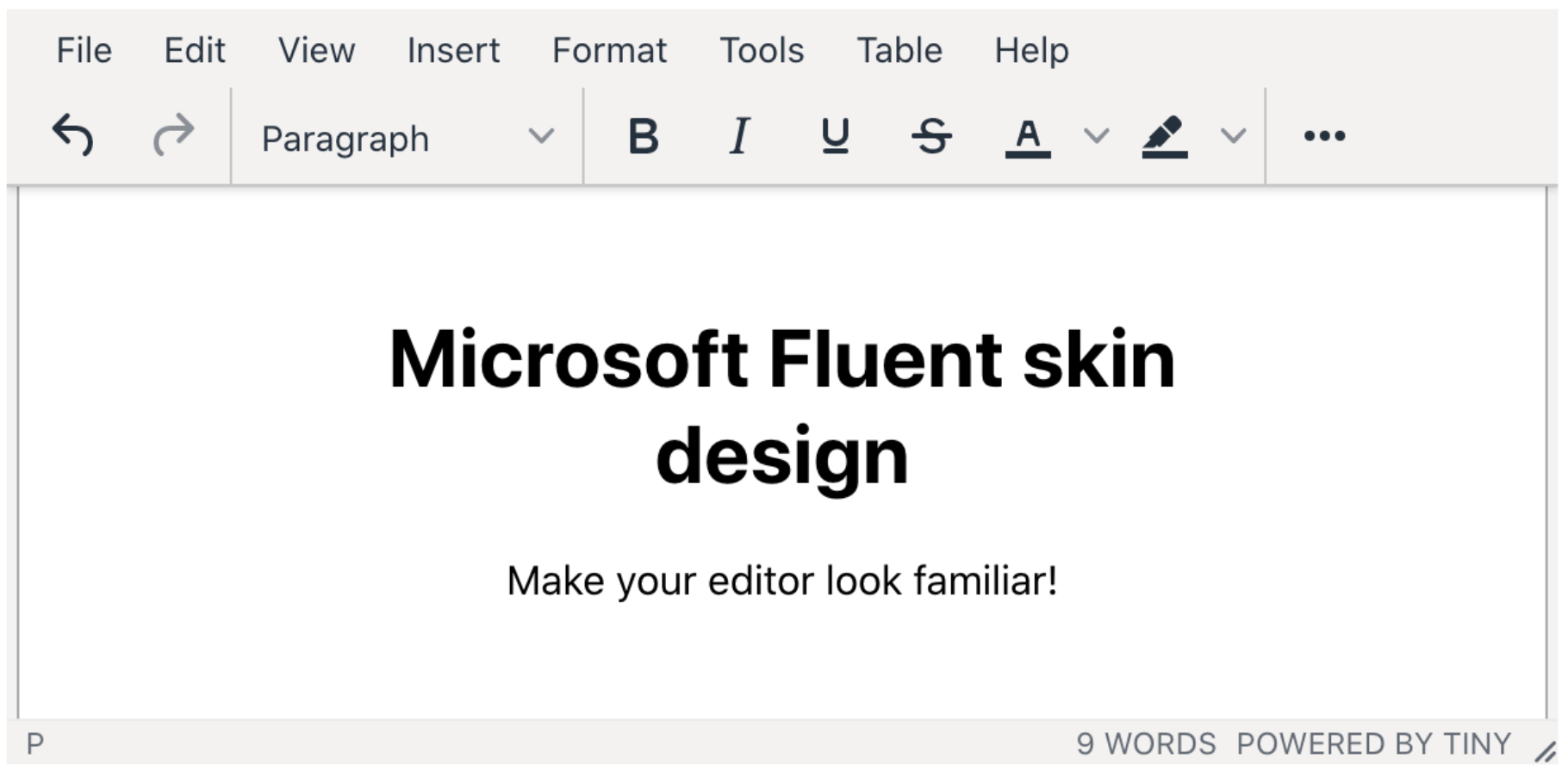Click the Undo arrow icon
Viewport: 1568px width, 777px height.
point(73,136)
